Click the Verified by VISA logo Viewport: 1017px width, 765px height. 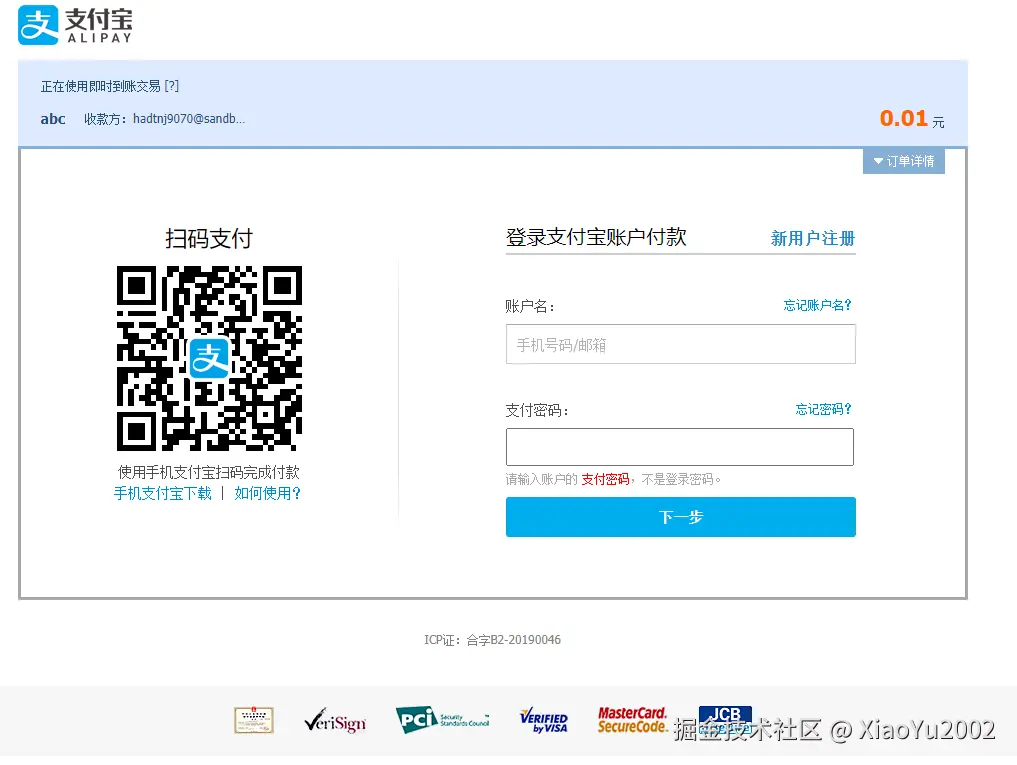[544, 720]
